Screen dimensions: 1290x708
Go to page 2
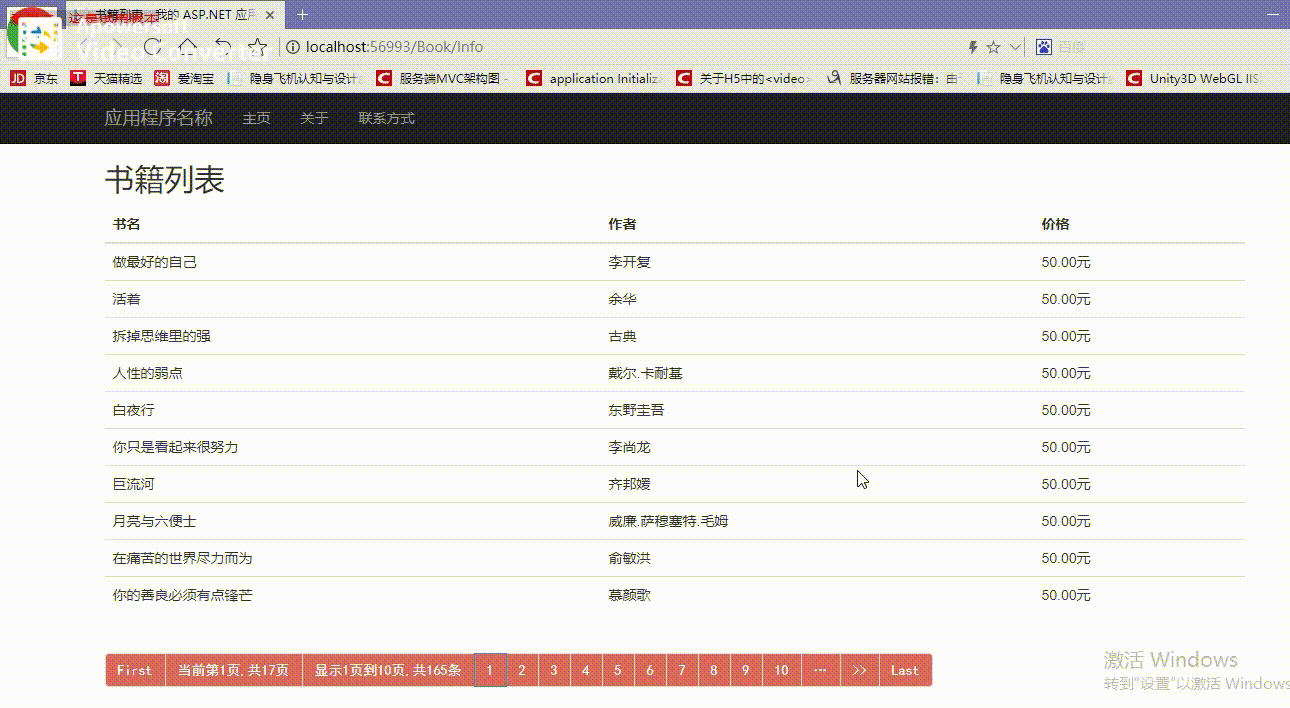[x=522, y=670]
